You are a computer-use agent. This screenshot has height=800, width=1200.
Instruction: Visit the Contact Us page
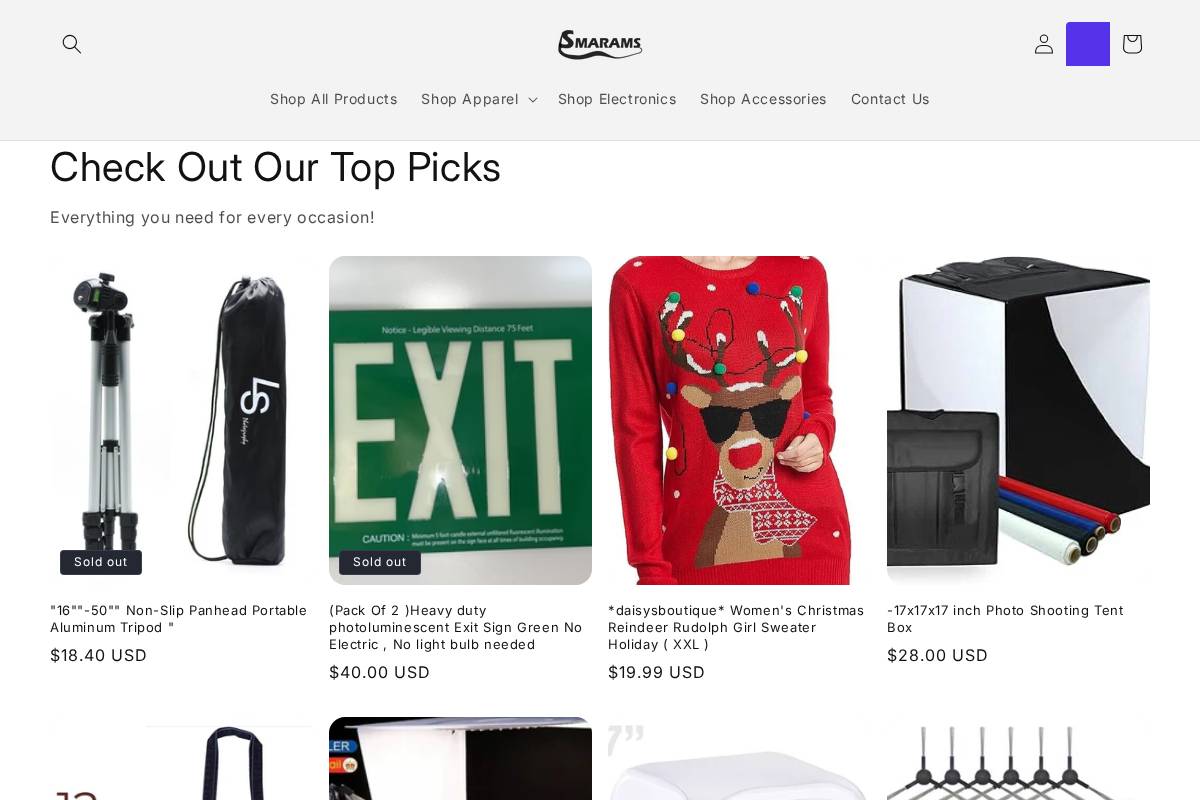coord(890,99)
